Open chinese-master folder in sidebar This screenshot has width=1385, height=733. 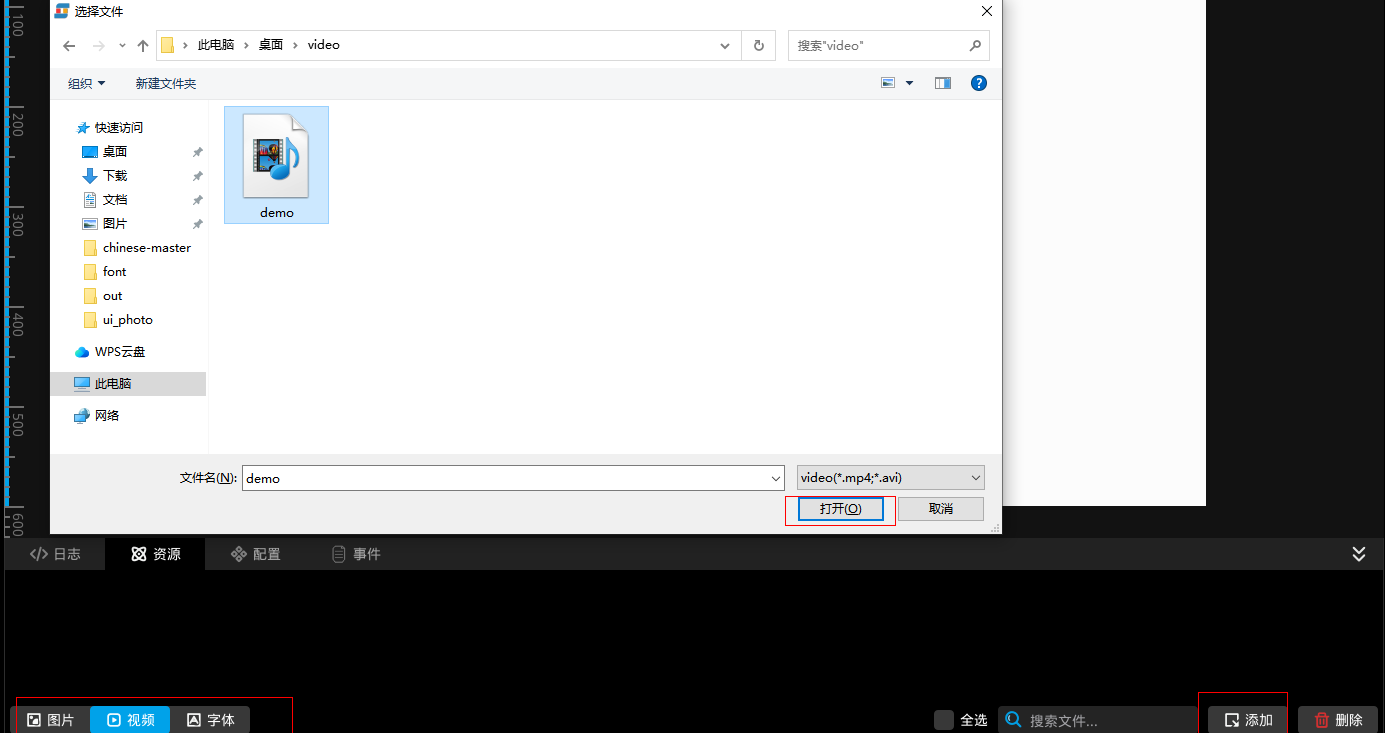point(146,247)
